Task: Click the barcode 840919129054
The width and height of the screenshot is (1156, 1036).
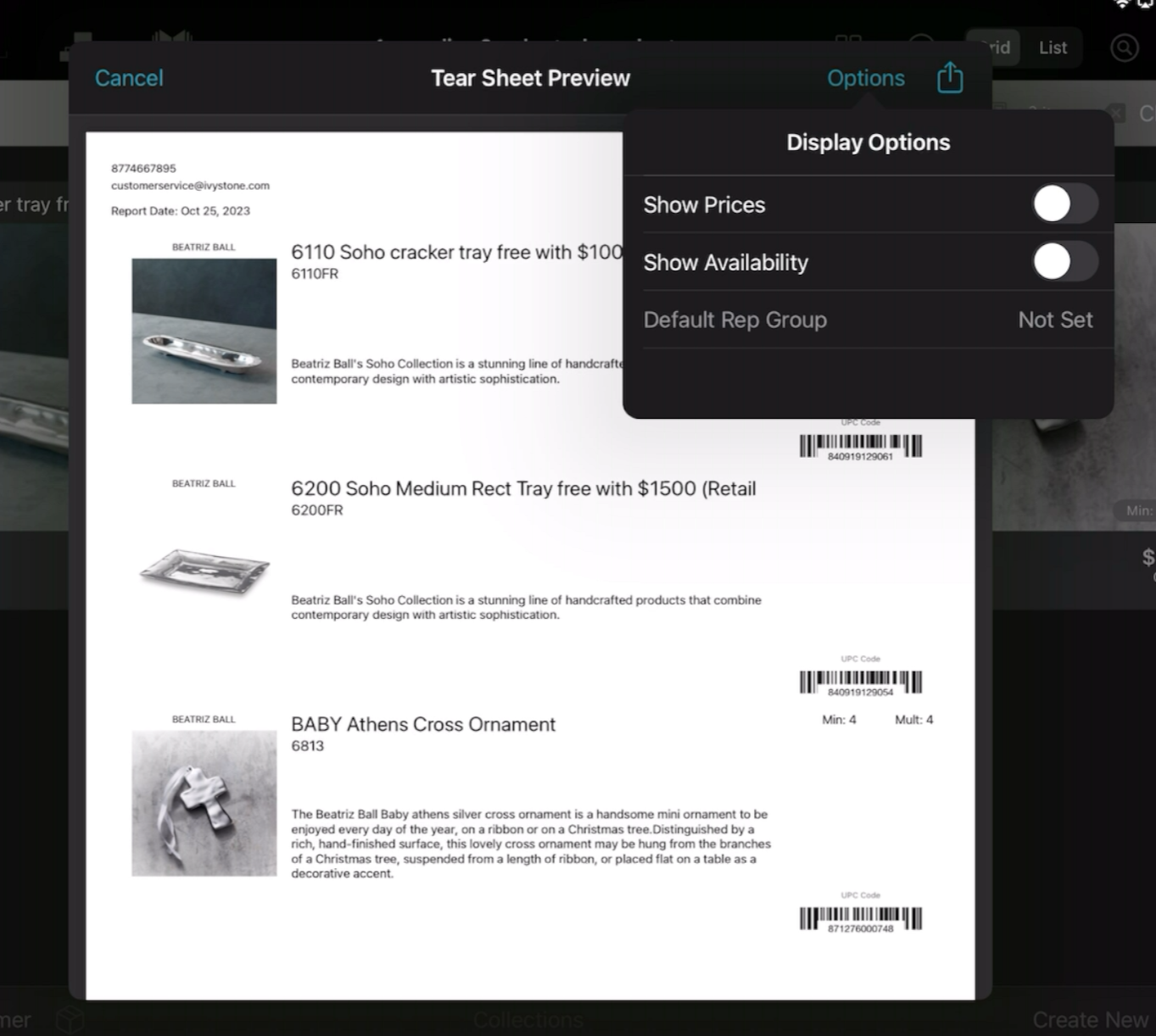Action: (860, 682)
